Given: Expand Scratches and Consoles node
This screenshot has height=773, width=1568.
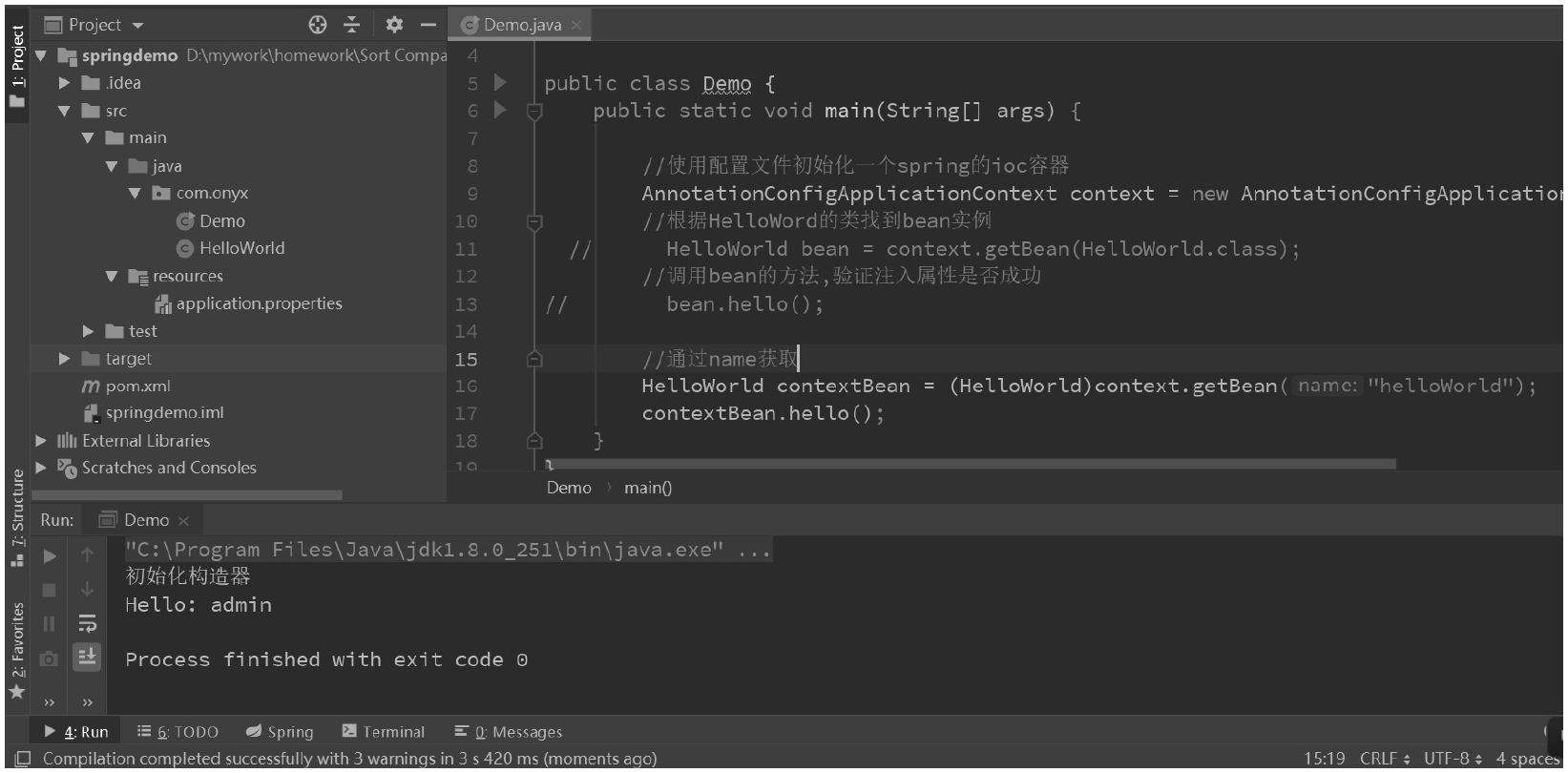Looking at the screenshot, I should coord(41,468).
